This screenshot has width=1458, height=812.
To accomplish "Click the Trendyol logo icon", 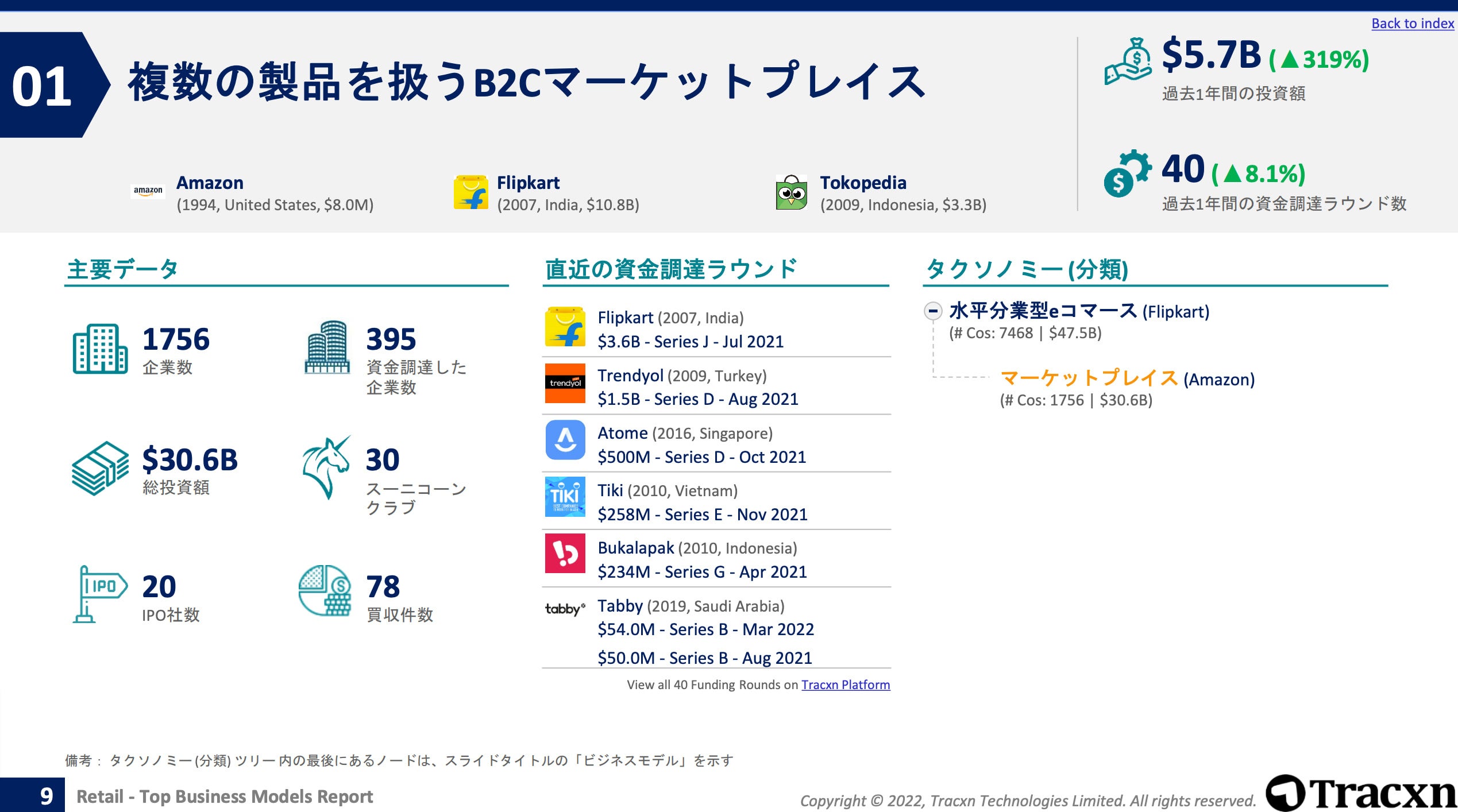I will (x=565, y=383).
